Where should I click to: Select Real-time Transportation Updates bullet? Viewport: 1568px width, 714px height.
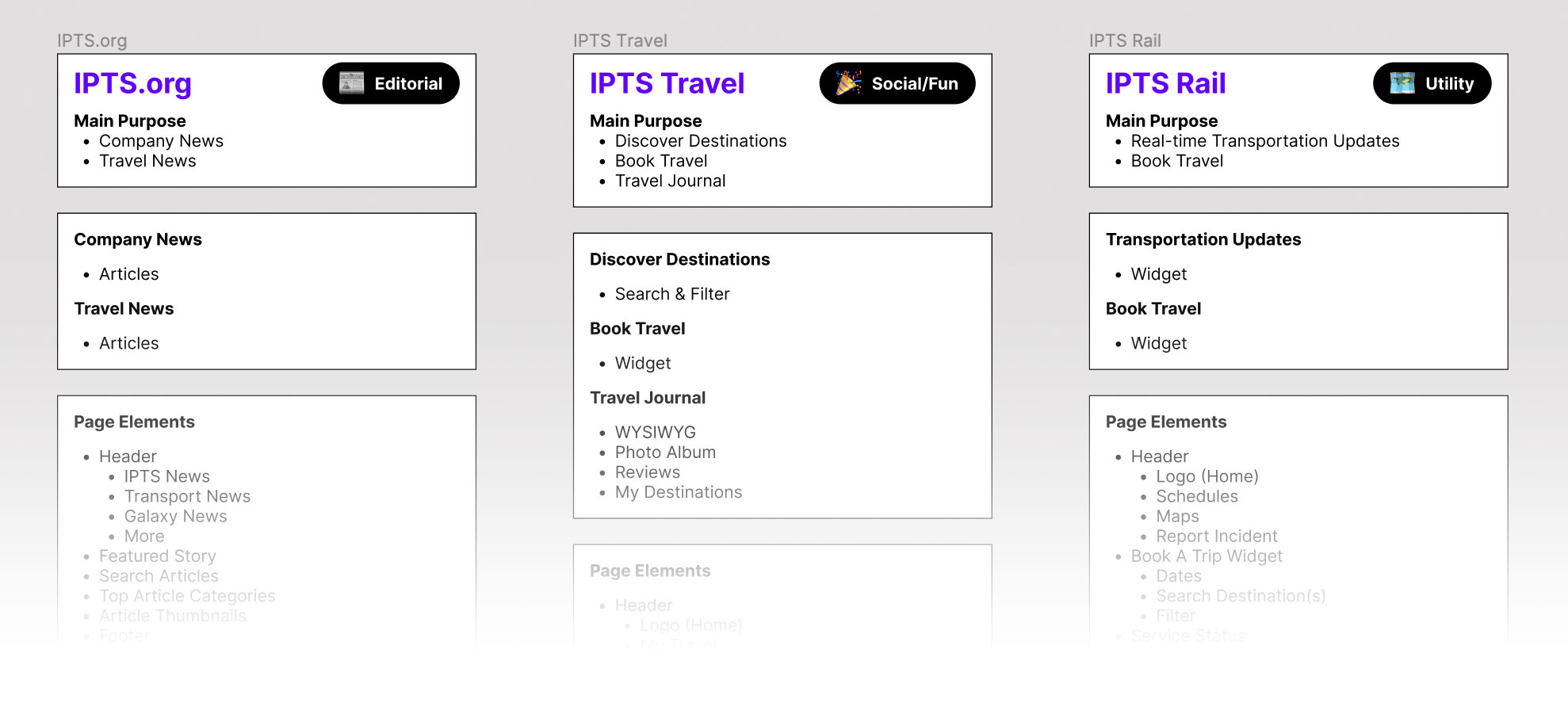click(1264, 141)
